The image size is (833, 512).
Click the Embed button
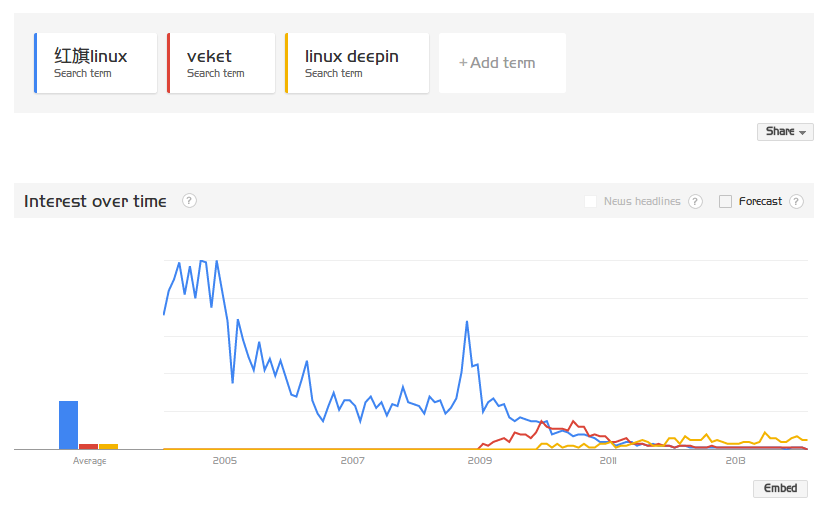tap(780, 489)
